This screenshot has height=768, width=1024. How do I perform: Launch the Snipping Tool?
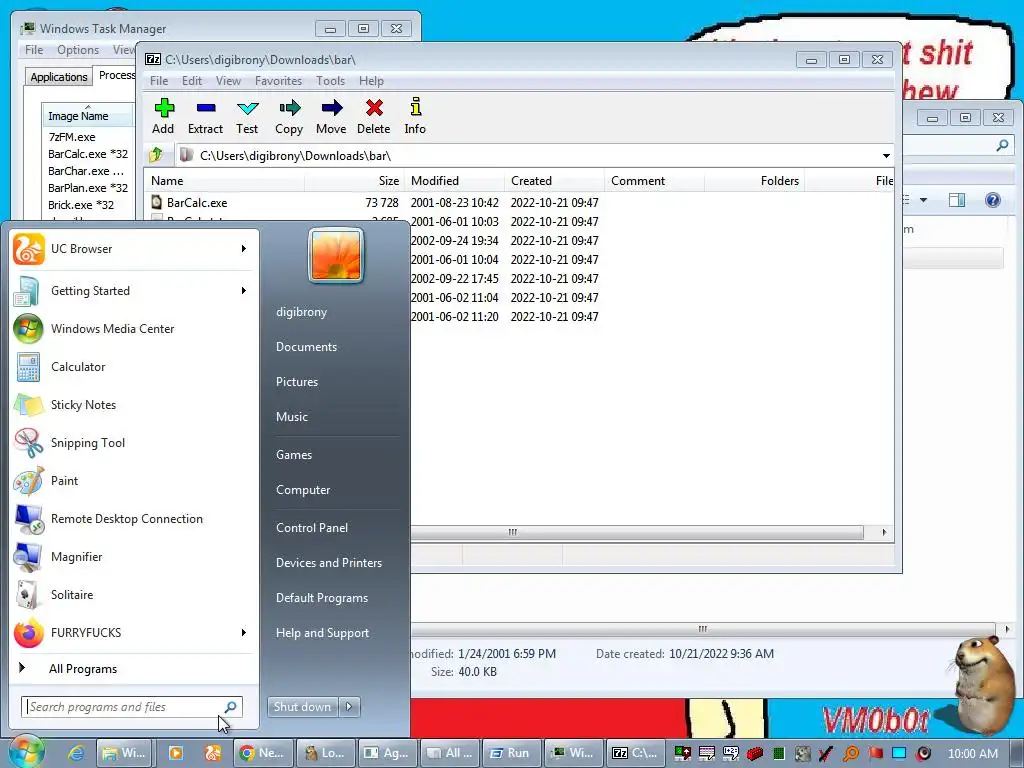click(x=131, y=442)
